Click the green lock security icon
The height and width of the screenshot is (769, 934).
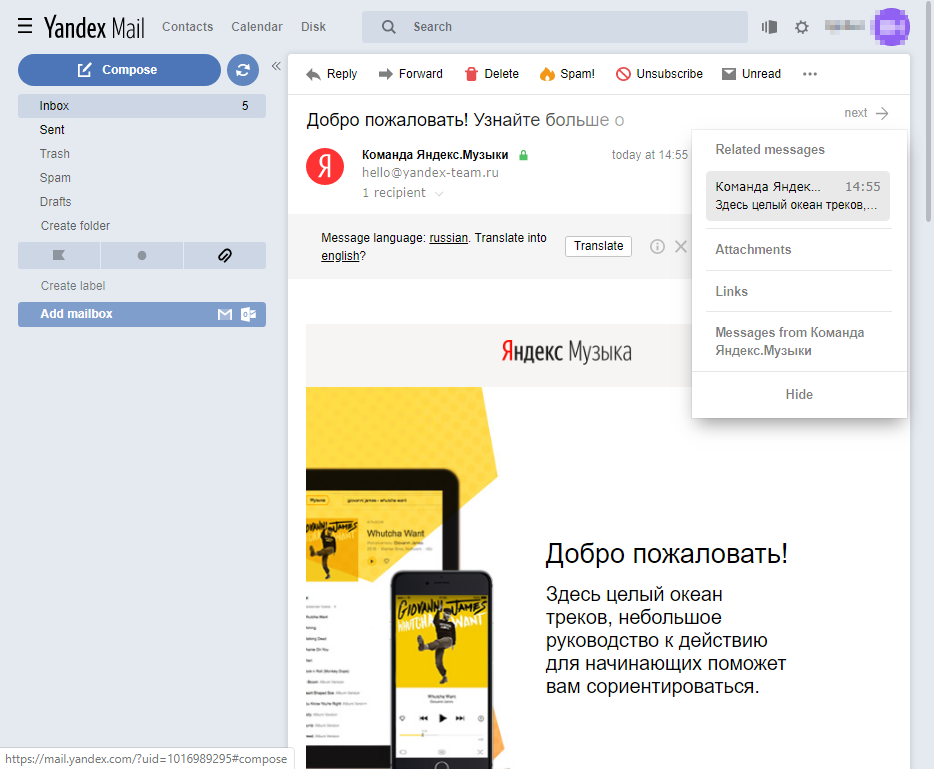click(523, 155)
